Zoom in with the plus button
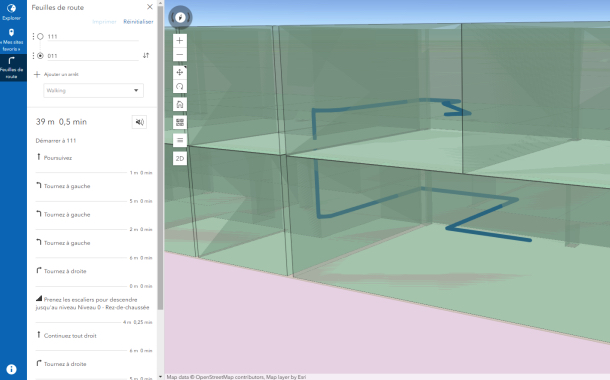Screen dimensions: 610x380 180,40
